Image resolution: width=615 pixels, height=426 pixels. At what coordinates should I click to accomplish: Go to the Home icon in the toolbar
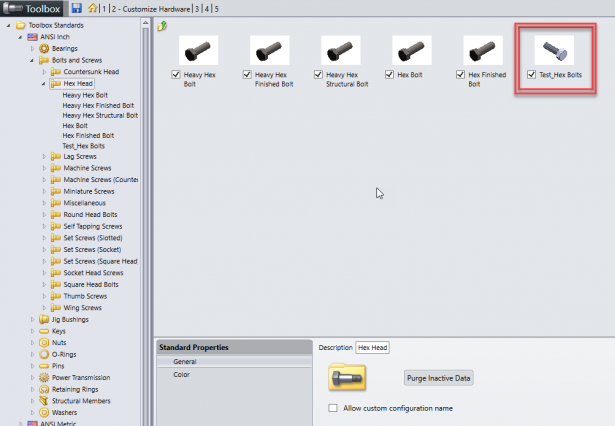point(93,8)
